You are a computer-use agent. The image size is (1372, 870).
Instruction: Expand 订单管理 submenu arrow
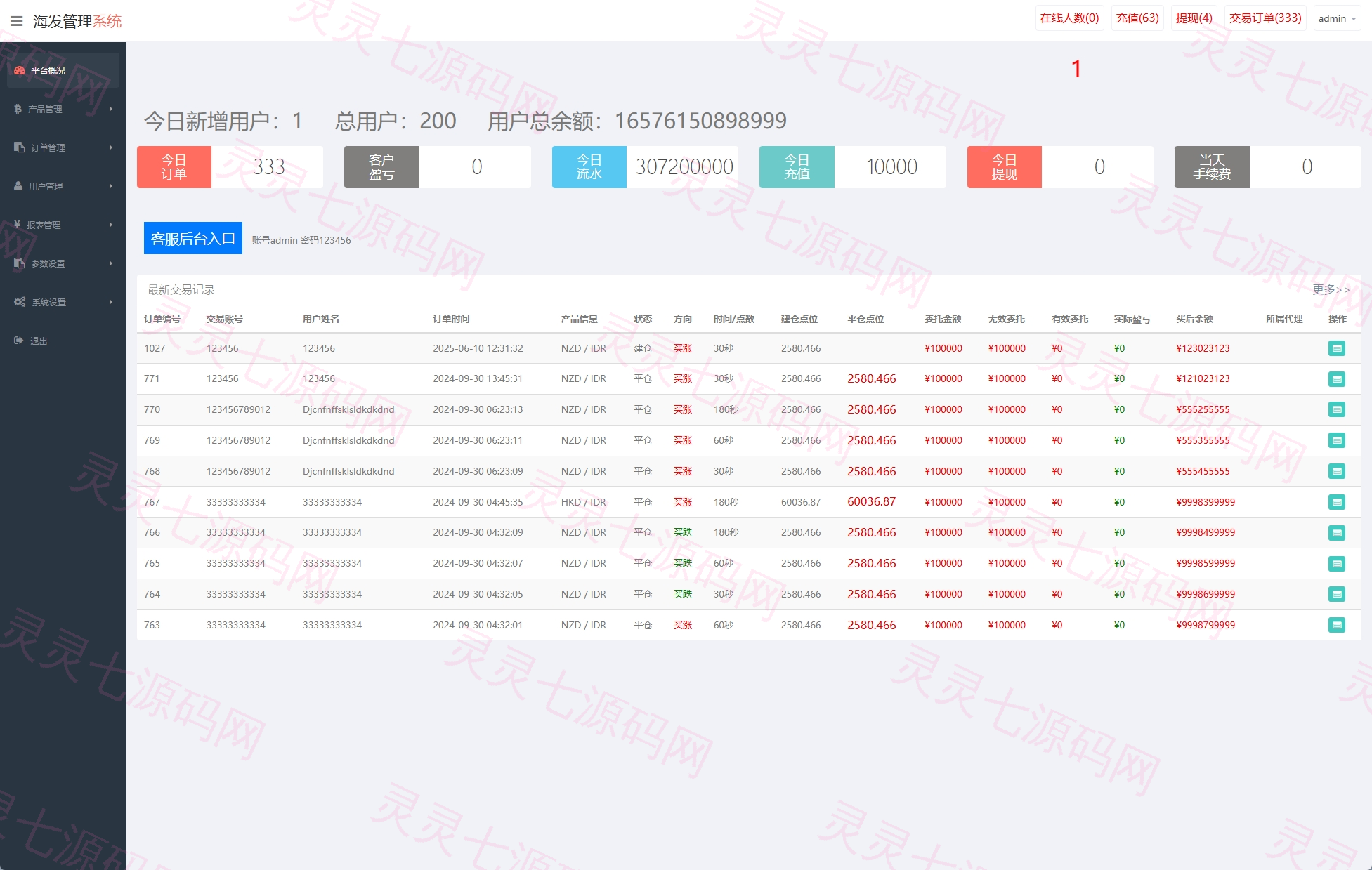point(111,147)
